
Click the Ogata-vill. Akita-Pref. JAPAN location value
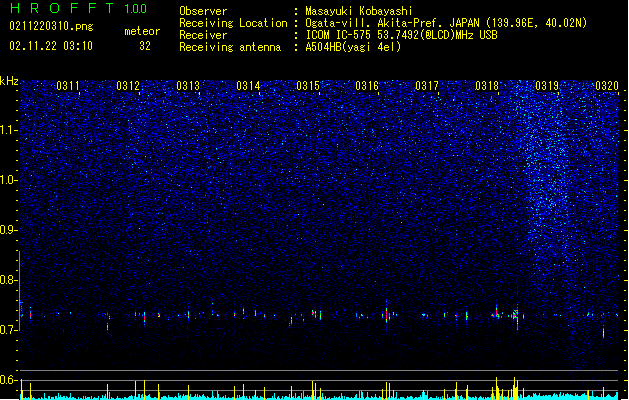point(446,23)
